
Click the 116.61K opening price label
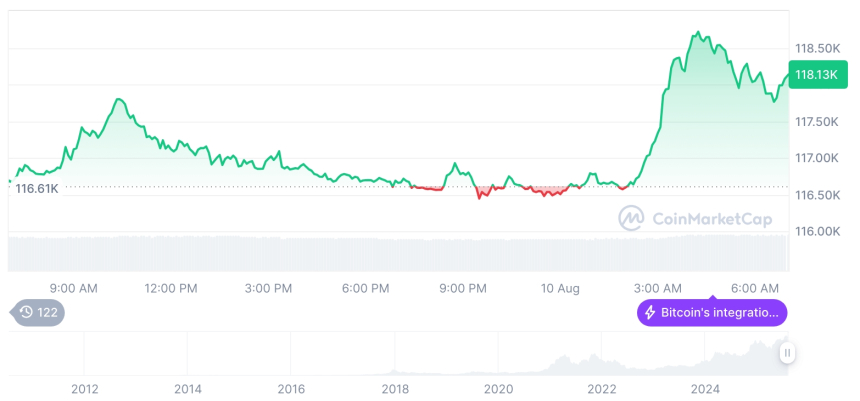(37, 188)
